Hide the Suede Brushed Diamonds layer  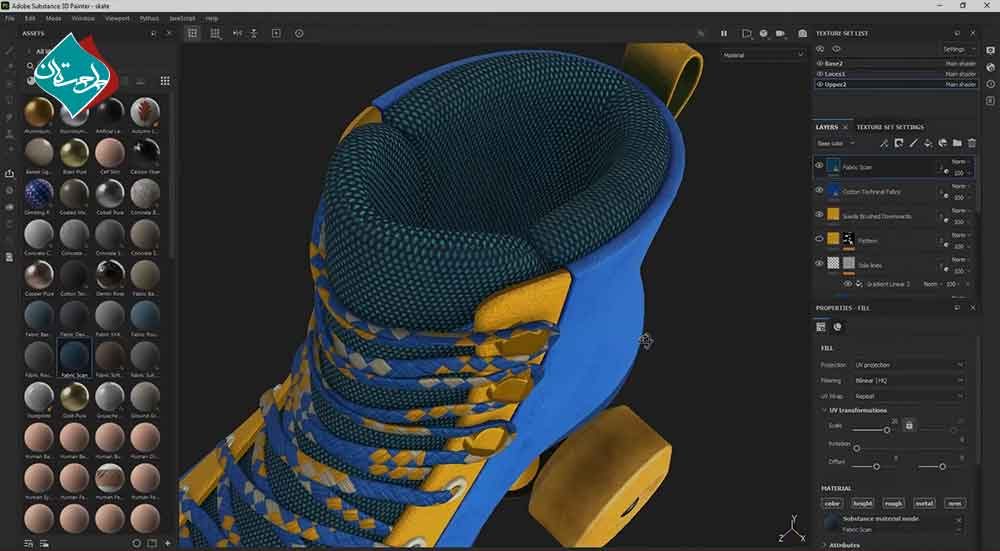(x=820, y=214)
